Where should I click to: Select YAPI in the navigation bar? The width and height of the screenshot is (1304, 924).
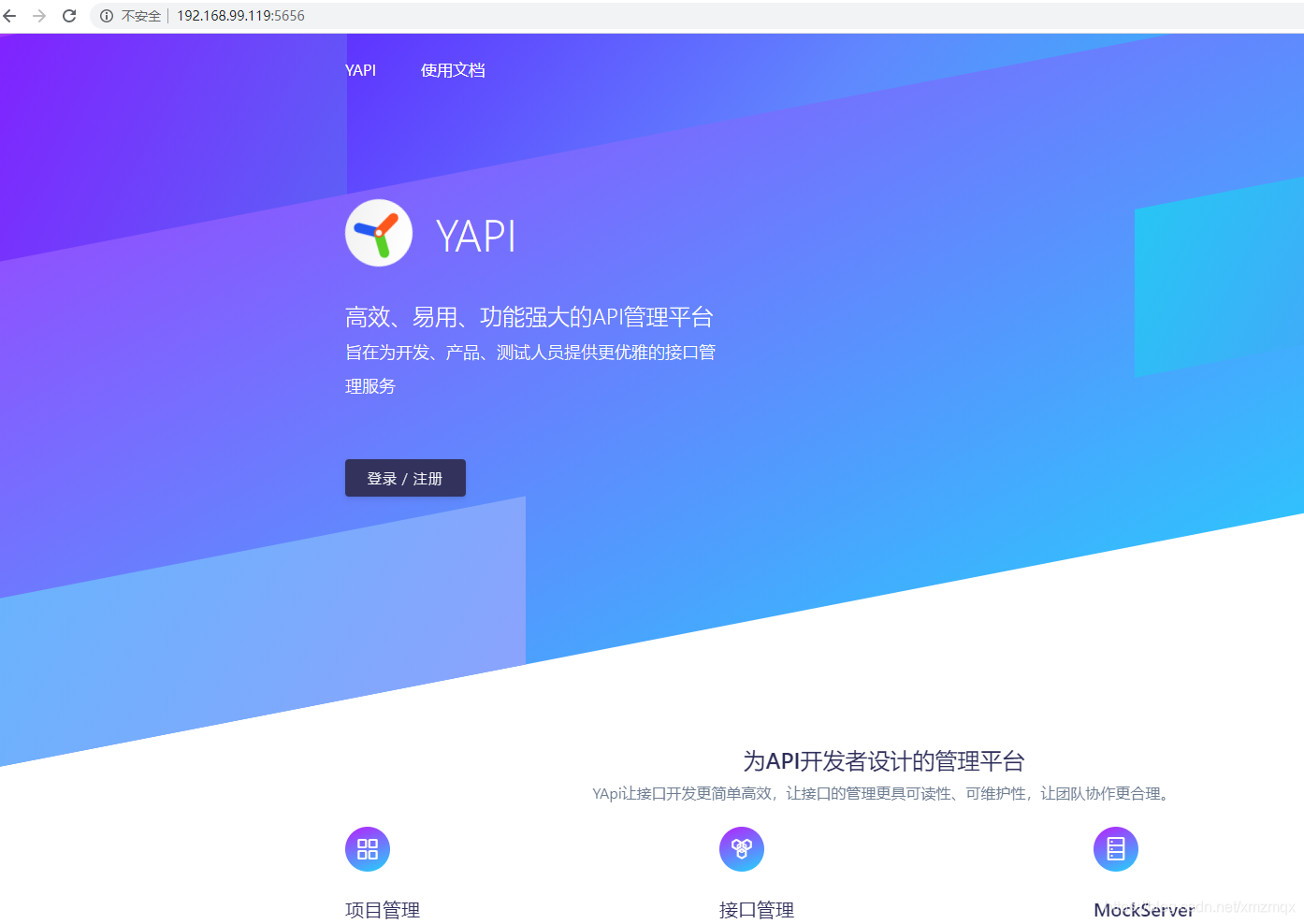[x=360, y=69]
